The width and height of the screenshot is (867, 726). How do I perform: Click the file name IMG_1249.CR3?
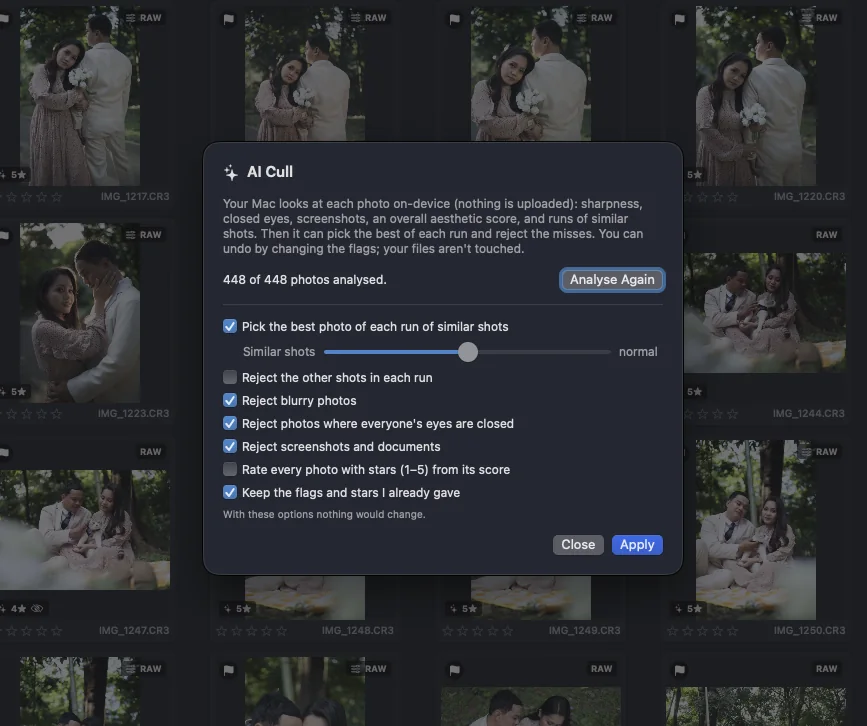[584, 630]
